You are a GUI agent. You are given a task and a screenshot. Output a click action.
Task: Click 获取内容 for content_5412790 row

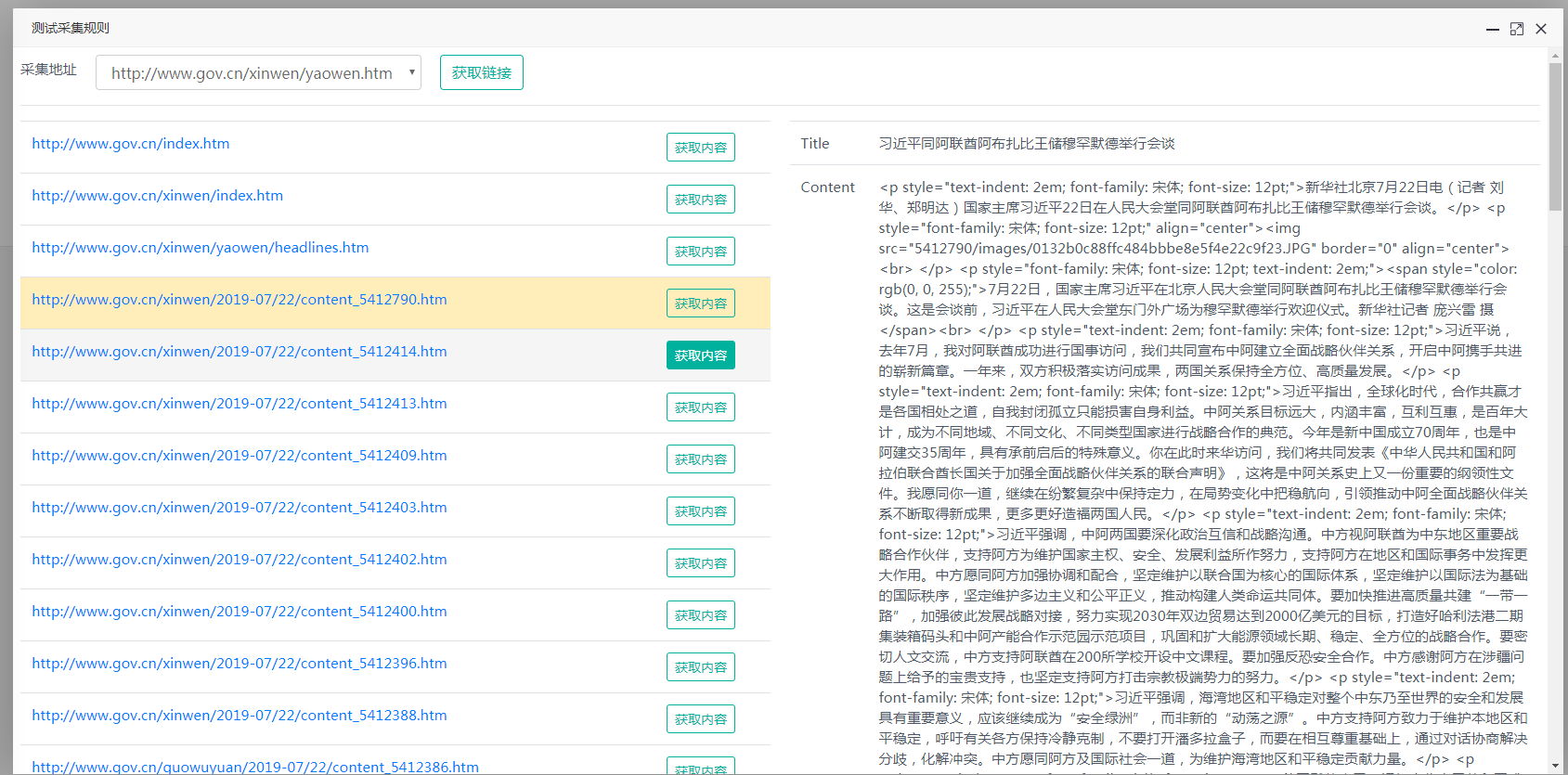click(700, 304)
